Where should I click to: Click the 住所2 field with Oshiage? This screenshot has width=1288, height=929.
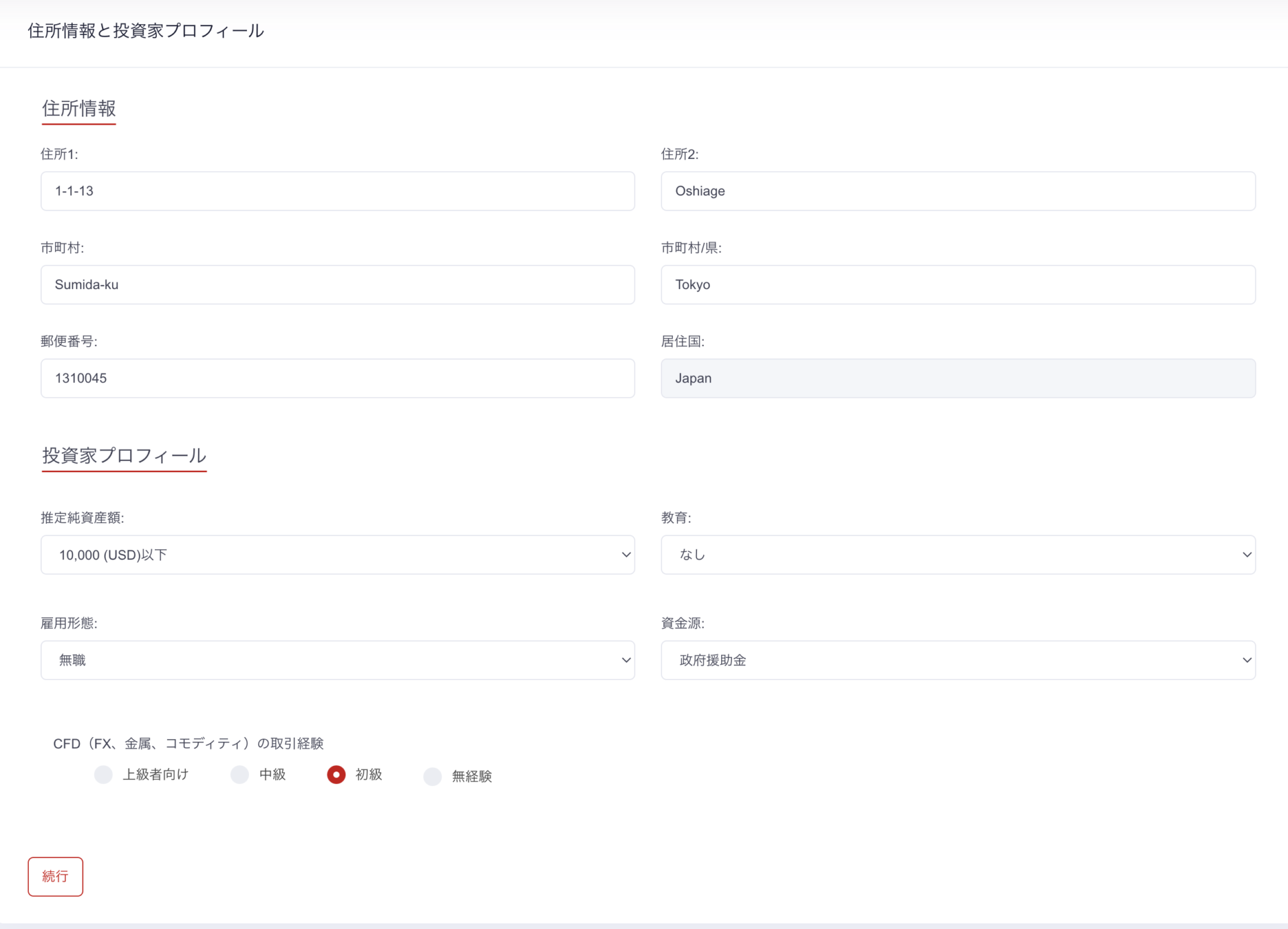point(958,191)
